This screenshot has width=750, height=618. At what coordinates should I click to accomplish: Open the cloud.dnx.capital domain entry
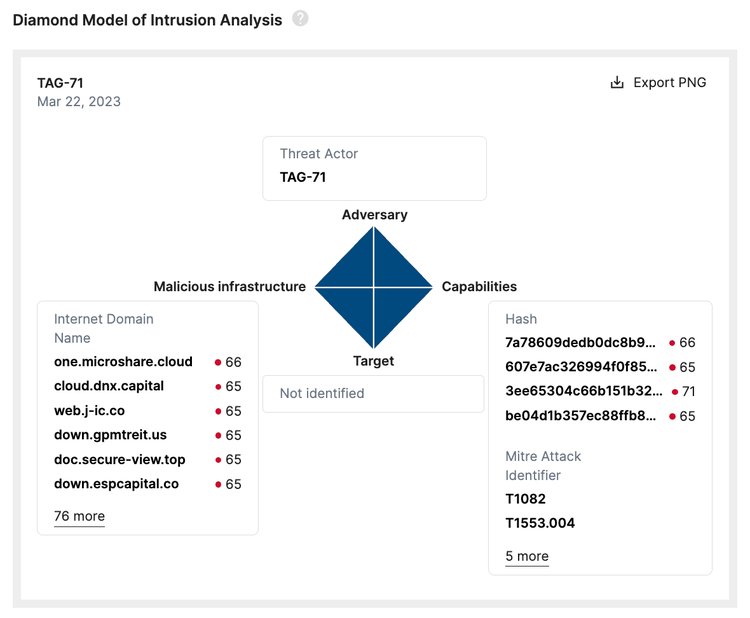109,386
